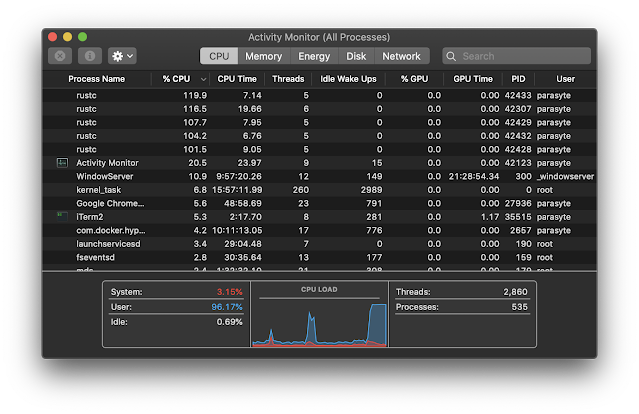Image resolution: width=639 pixels, height=414 pixels.
Task: Switch to the Energy tab
Action: [x=314, y=56]
